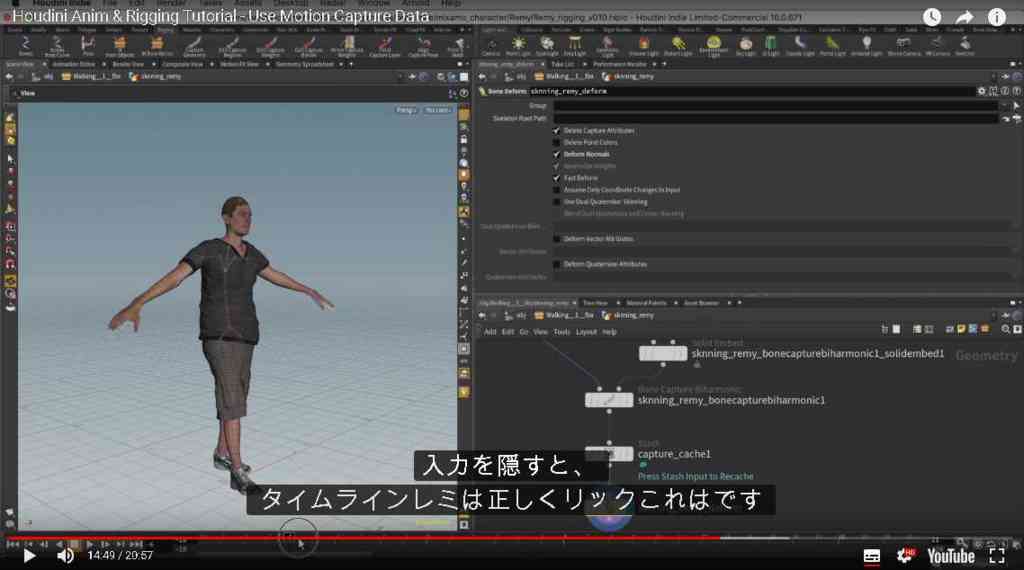Image resolution: width=1024 pixels, height=570 pixels.
Task: Play the YouTube video
Action: [x=29, y=556]
